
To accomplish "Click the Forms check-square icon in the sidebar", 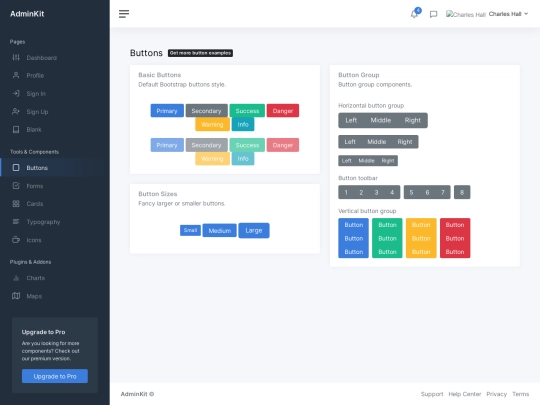I will [16, 186].
